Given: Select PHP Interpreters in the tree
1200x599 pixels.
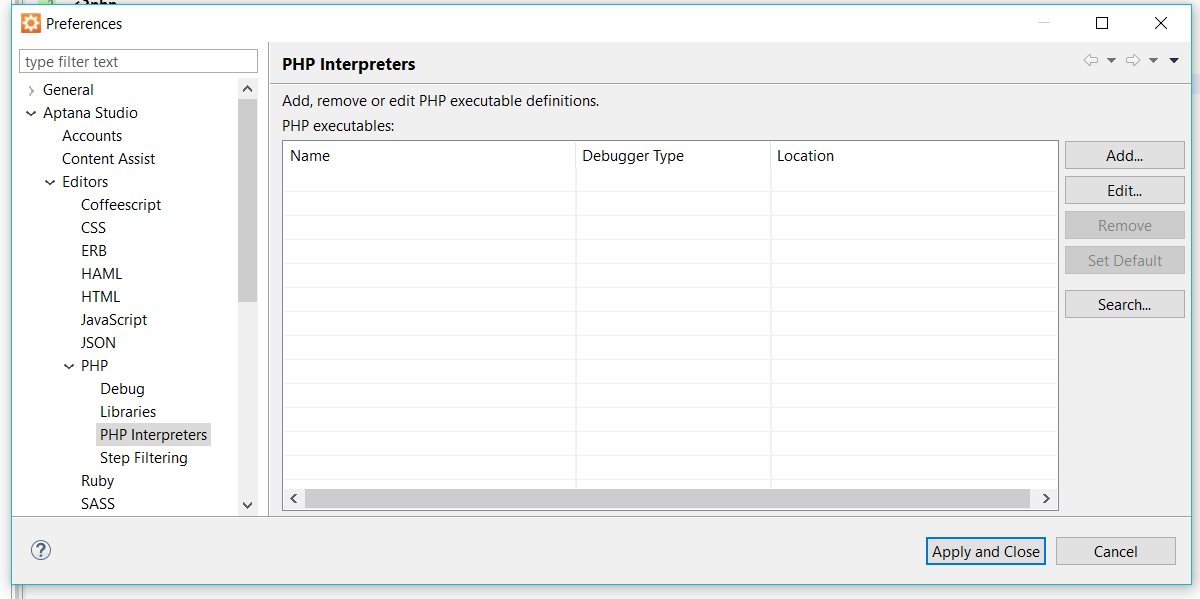Looking at the screenshot, I should click(x=154, y=435).
